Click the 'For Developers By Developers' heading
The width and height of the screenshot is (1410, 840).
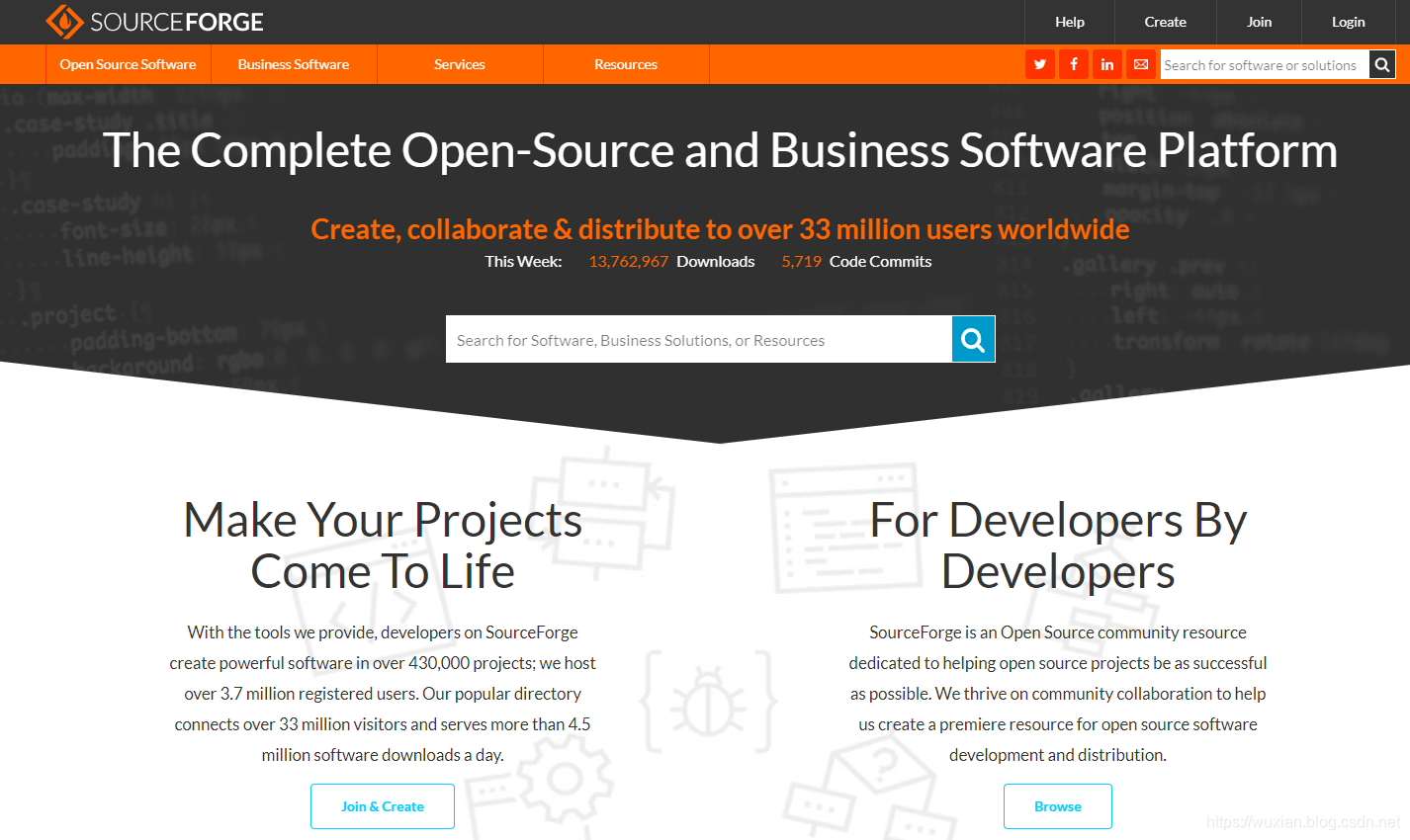point(1058,546)
